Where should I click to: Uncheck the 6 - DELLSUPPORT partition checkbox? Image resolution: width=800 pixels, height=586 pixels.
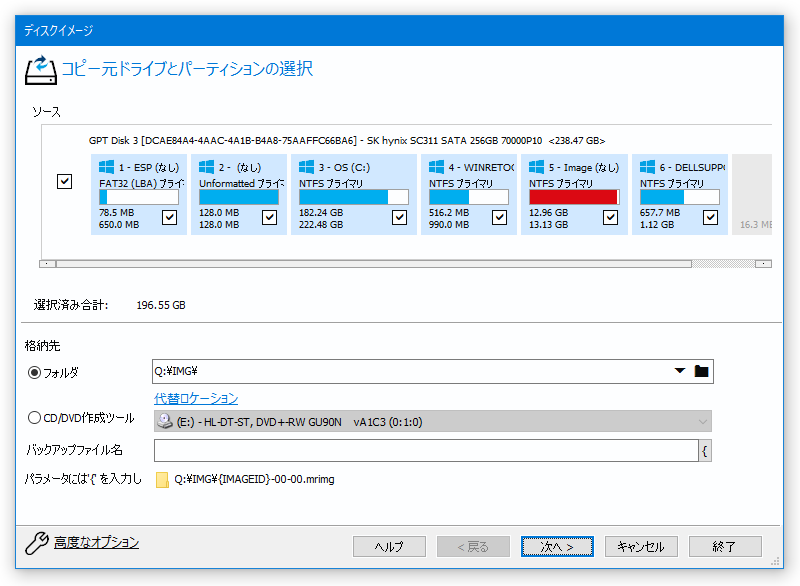(x=710, y=217)
